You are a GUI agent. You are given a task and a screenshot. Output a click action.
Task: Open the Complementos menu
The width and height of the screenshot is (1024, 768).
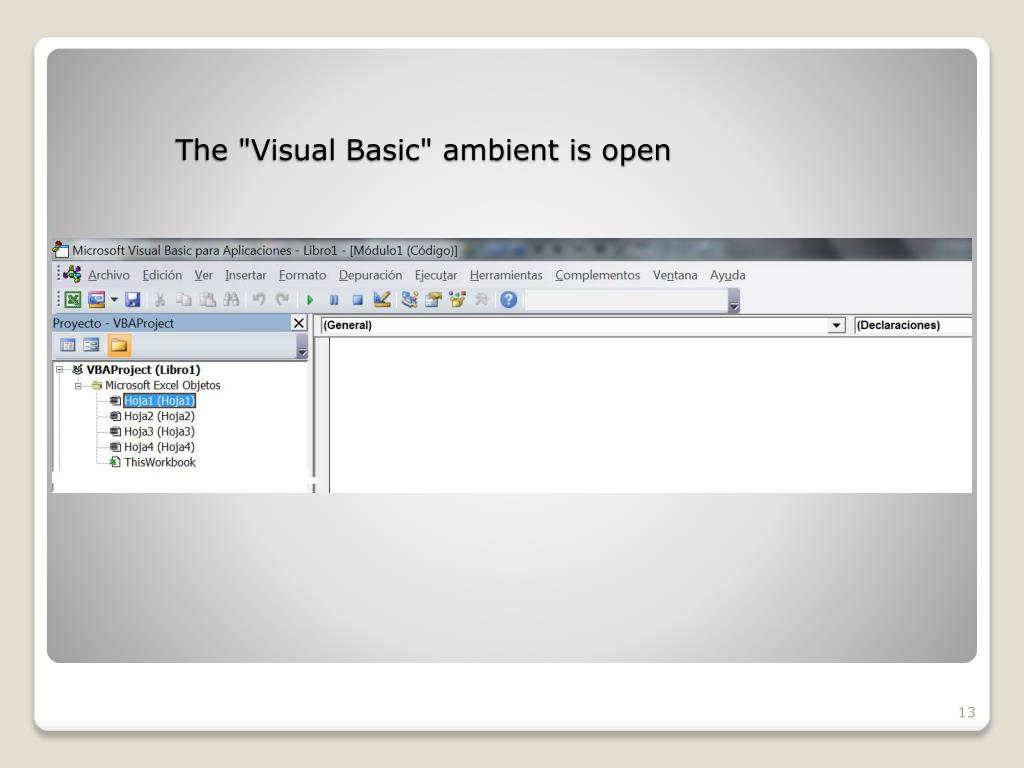598,275
